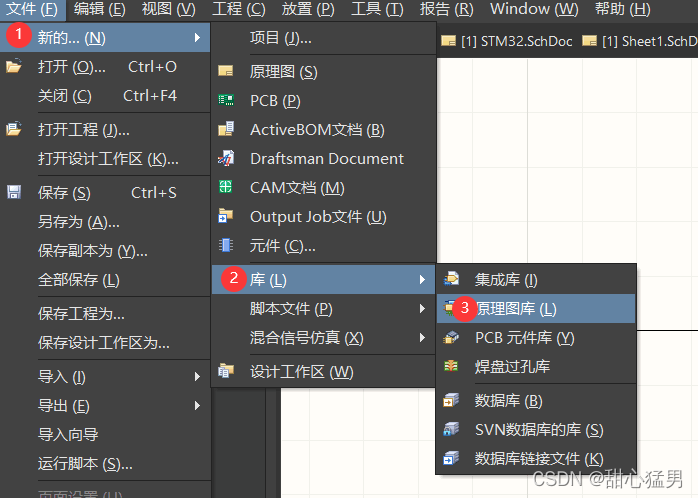Click the Output Job file icon
Image resolution: width=698 pixels, height=498 pixels.
(x=226, y=216)
